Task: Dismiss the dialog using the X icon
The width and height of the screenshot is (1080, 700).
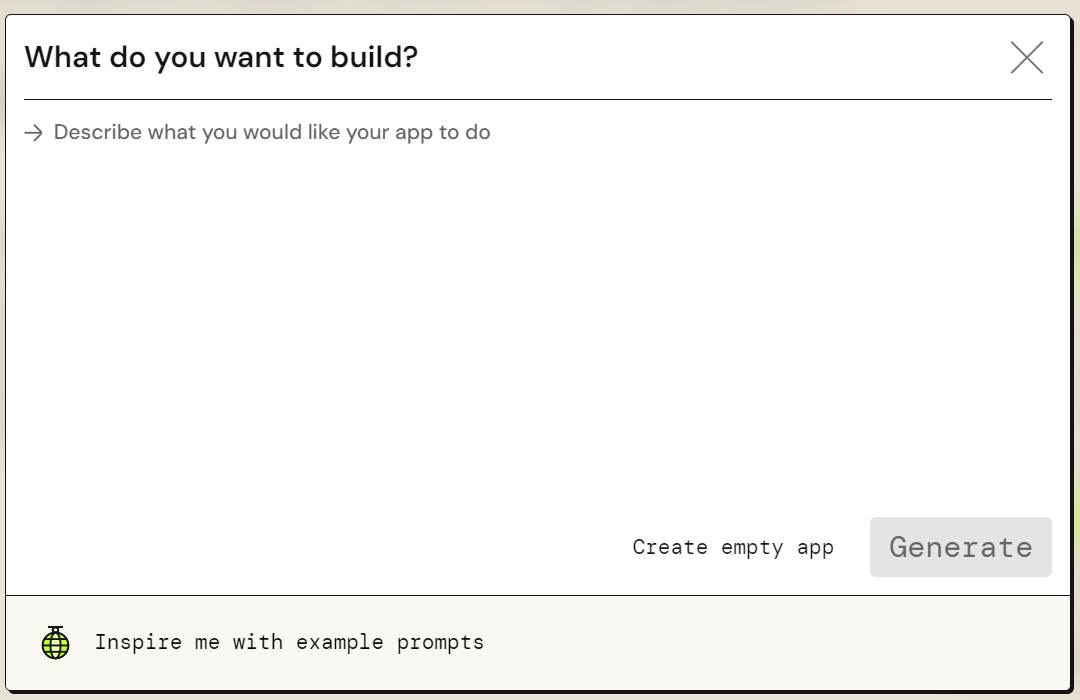Action: click(x=1026, y=57)
